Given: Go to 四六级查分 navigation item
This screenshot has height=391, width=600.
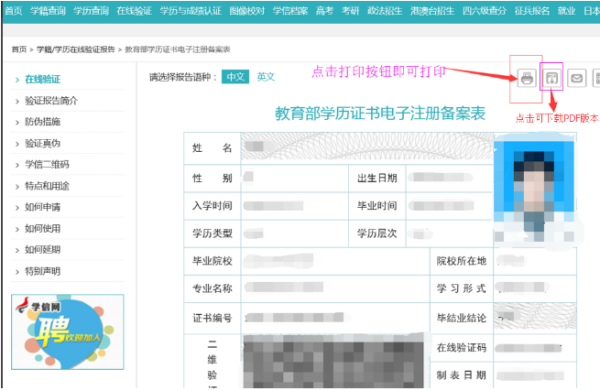Looking at the screenshot, I should click(484, 11).
